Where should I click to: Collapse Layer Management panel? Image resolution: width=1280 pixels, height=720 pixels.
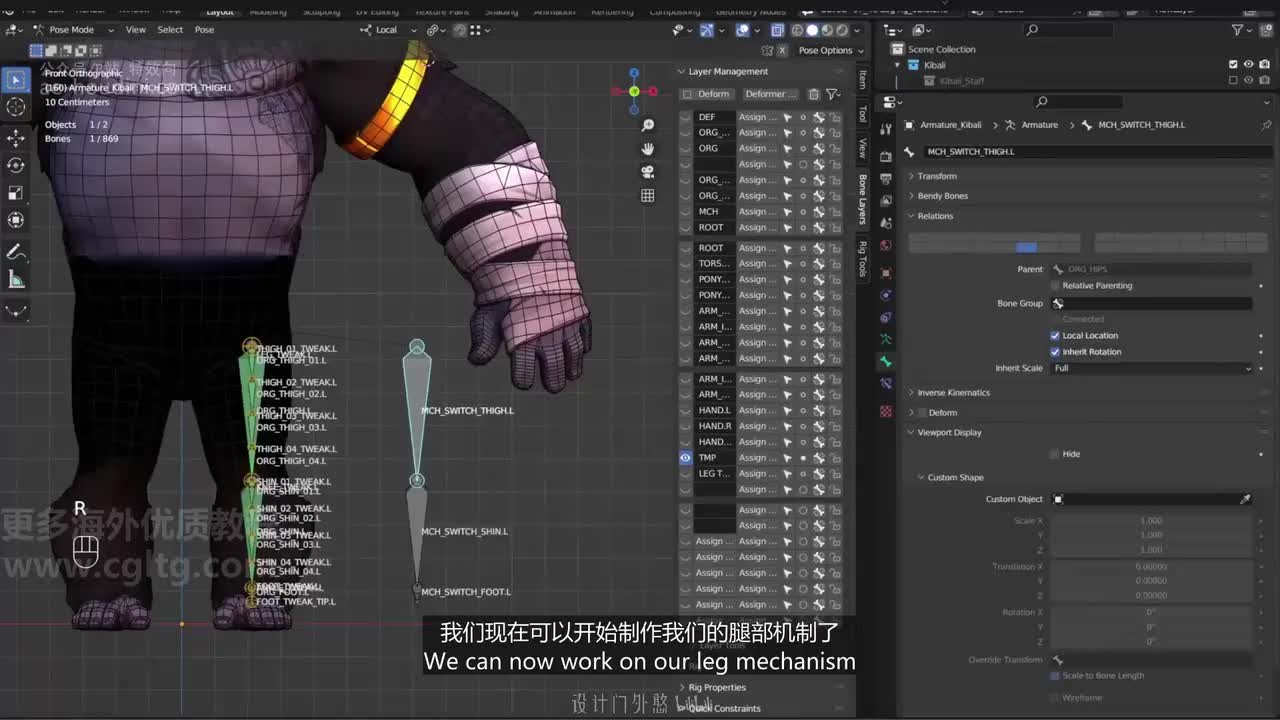click(728, 72)
